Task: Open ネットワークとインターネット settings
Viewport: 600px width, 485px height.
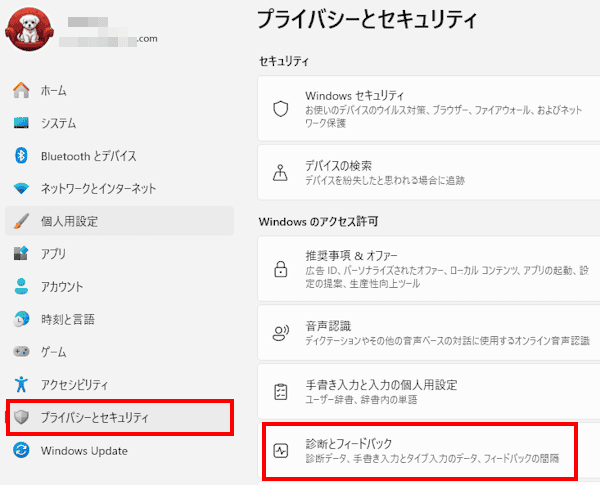Action: [x=119, y=188]
